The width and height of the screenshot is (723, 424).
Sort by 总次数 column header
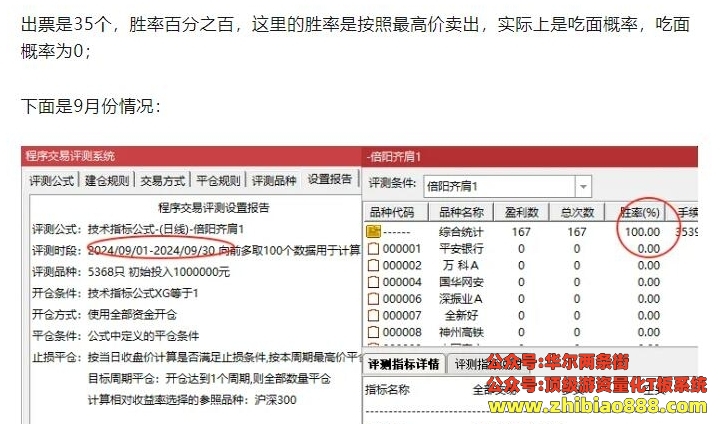(577, 212)
